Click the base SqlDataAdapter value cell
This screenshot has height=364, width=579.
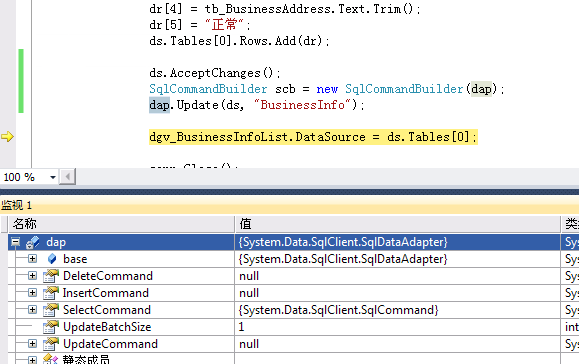(397, 259)
